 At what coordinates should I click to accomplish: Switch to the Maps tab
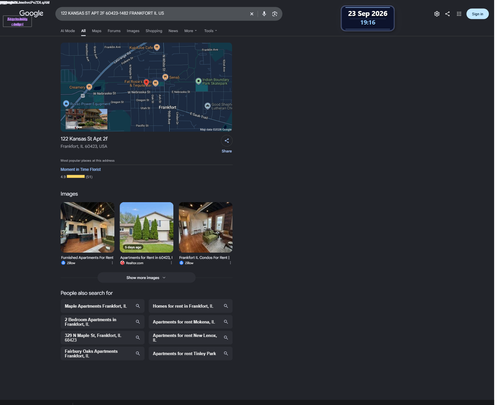click(x=96, y=31)
